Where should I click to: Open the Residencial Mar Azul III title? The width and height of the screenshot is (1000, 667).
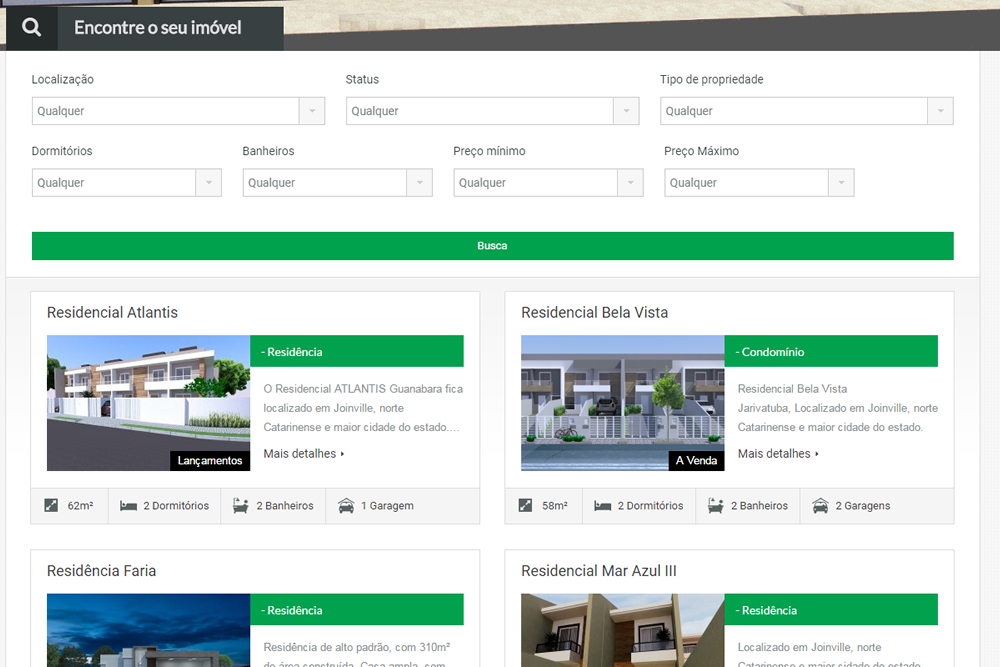[x=599, y=571]
